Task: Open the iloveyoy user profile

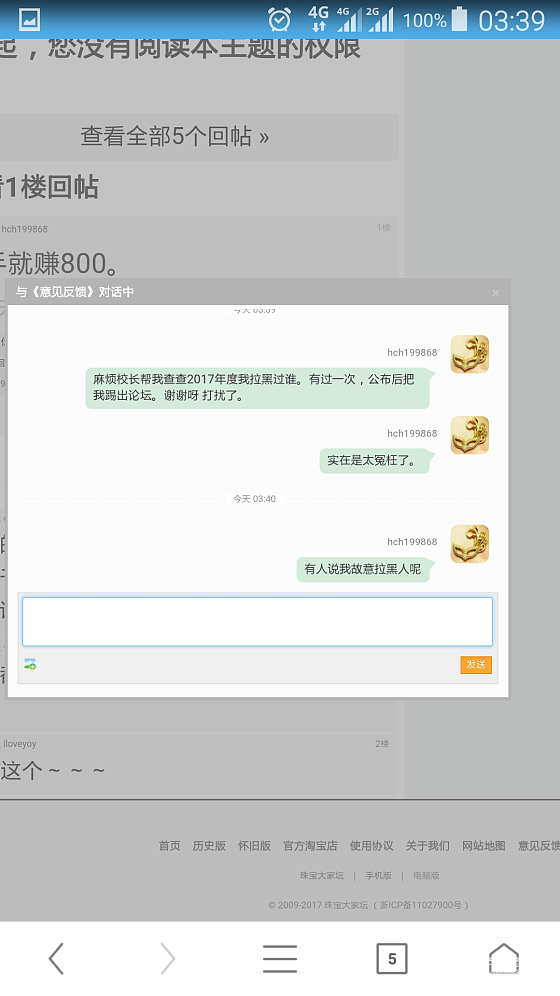Action: [x=19, y=743]
